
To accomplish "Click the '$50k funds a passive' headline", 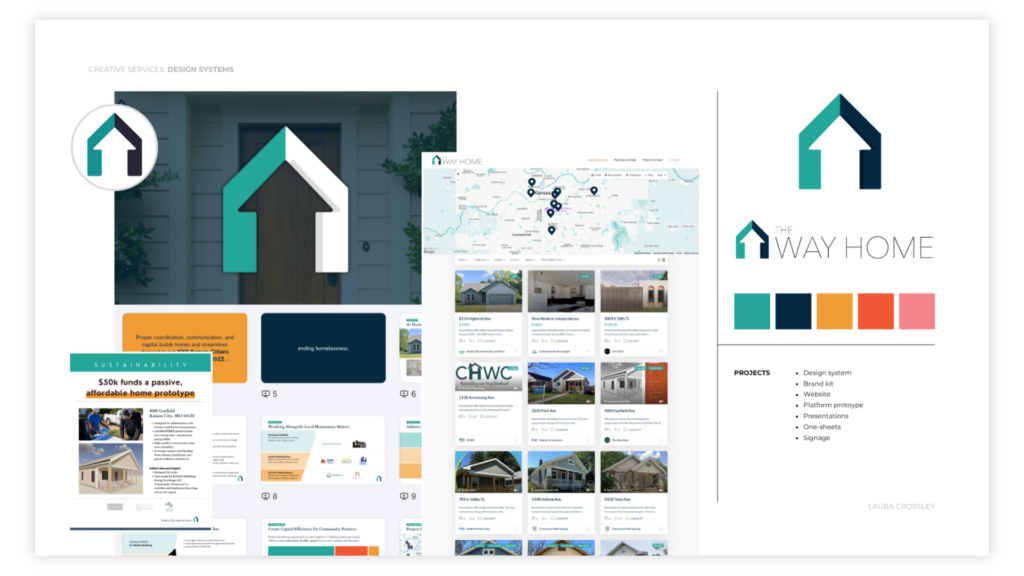I will coord(140,387).
